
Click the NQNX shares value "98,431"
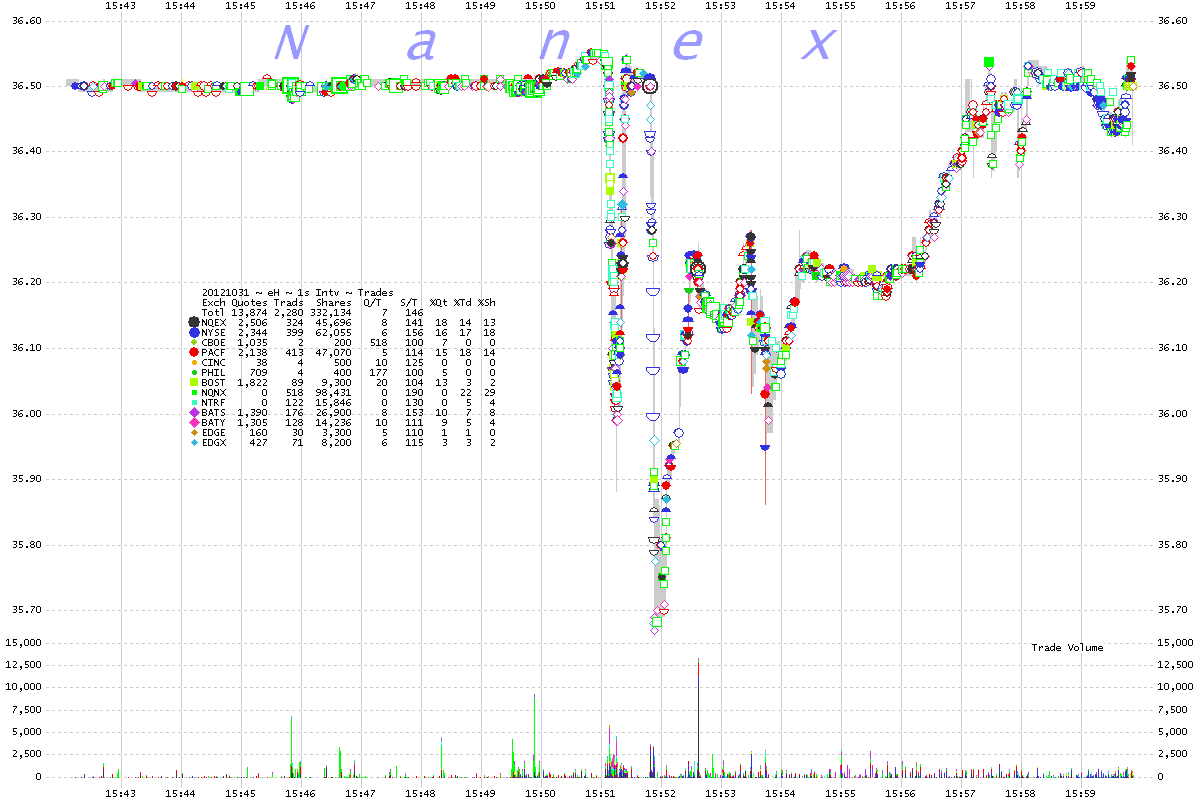coord(334,392)
